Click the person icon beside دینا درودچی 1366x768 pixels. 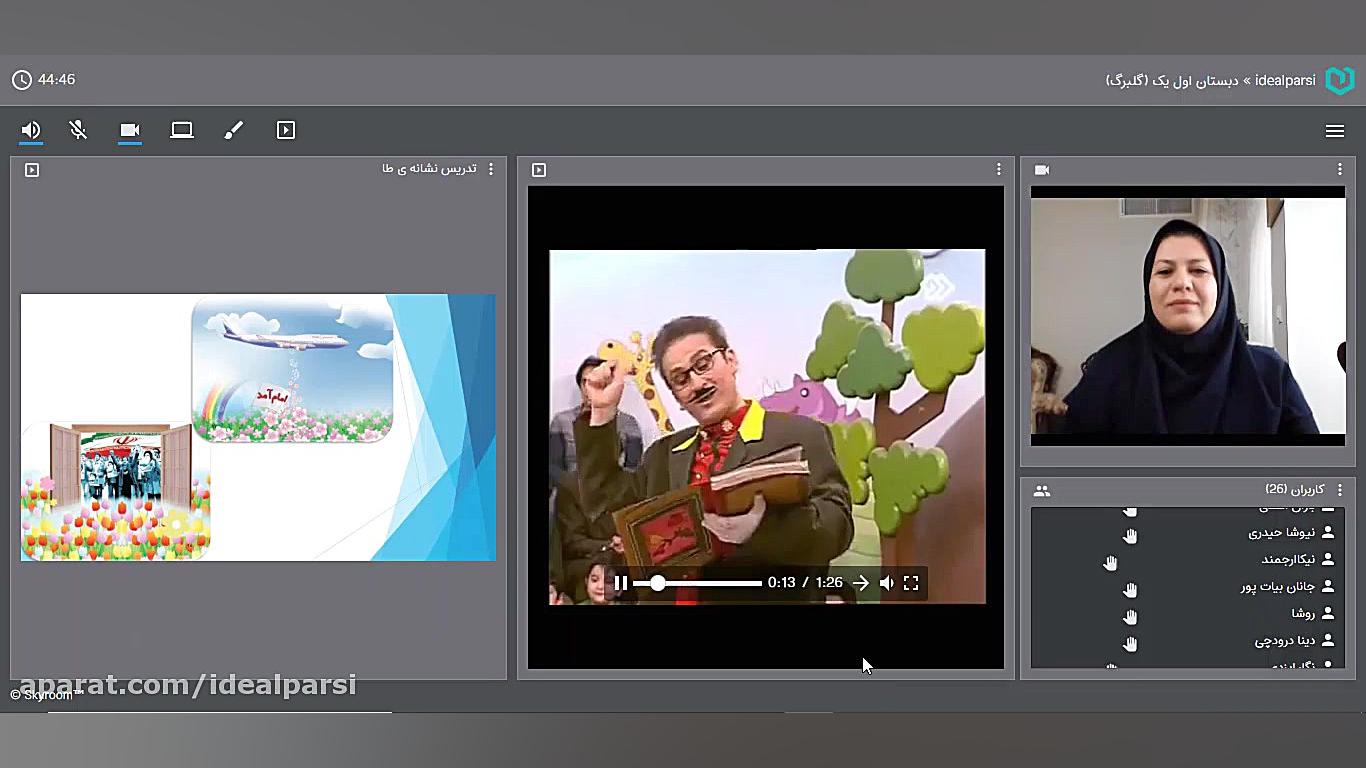[1328, 641]
